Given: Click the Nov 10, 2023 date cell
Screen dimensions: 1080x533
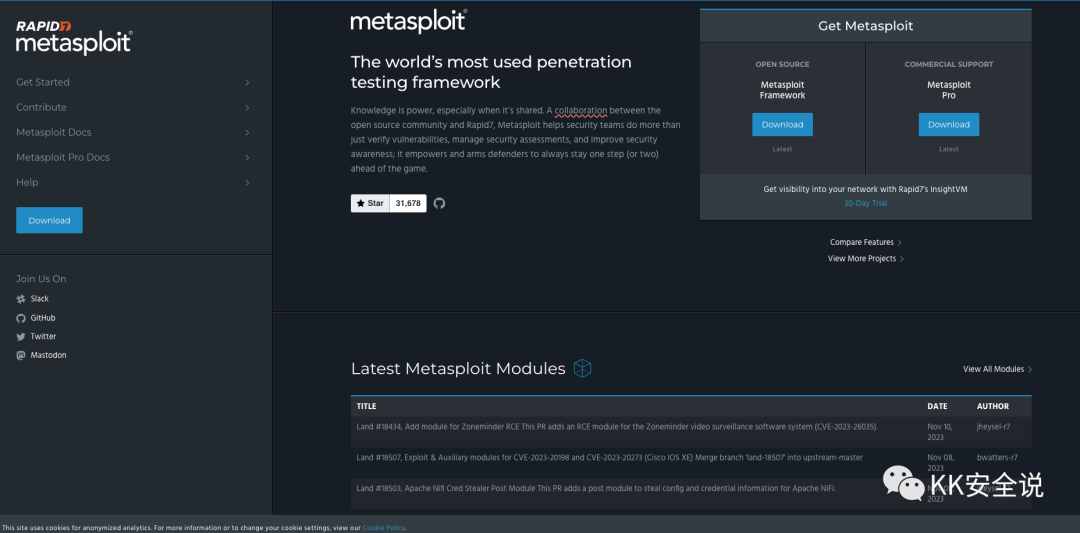Looking at the screenshot, I should tap(939, 432).
